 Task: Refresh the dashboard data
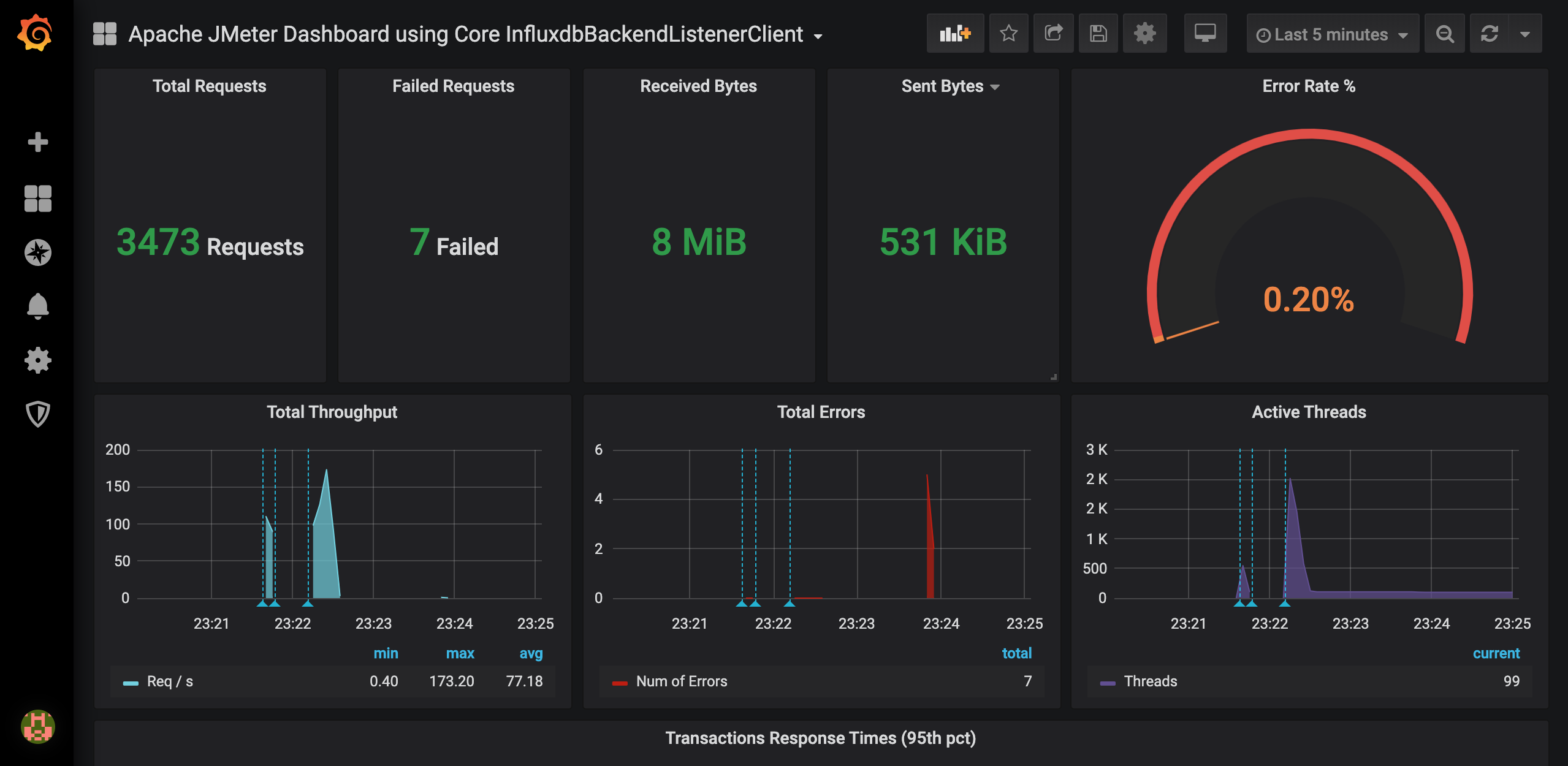tap(1491, 34)
